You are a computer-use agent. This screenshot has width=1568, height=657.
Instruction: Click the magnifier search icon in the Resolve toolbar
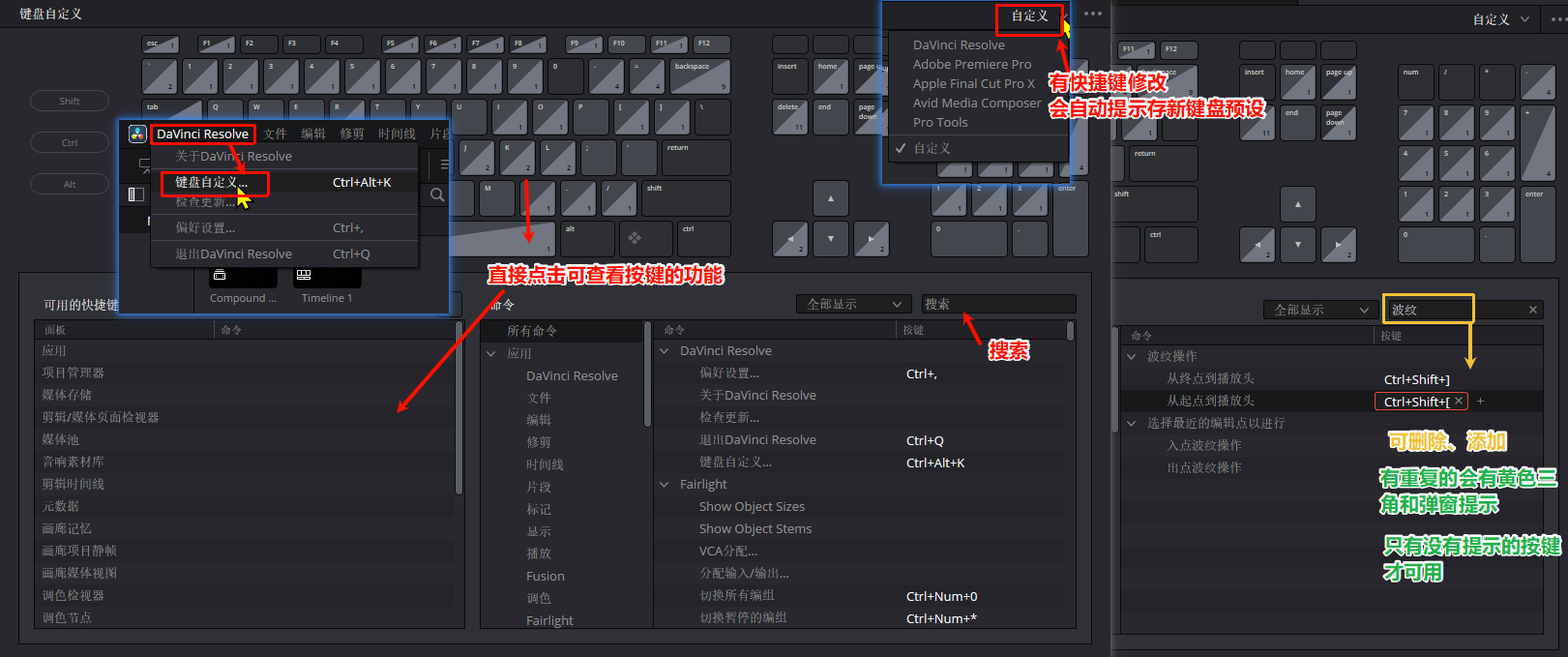pyautogui.click(x=437, y=194)
